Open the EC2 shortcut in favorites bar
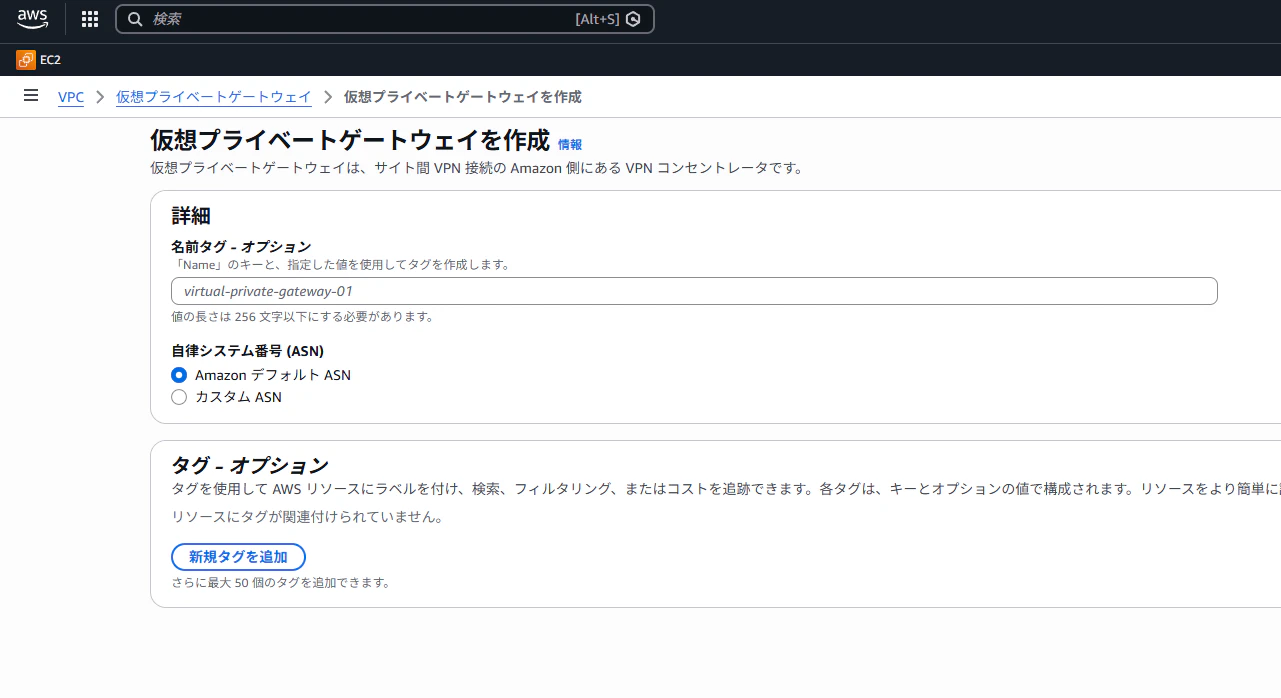Image resolution: width=1281 pixels, height=698 pixels. pos(38,60)
